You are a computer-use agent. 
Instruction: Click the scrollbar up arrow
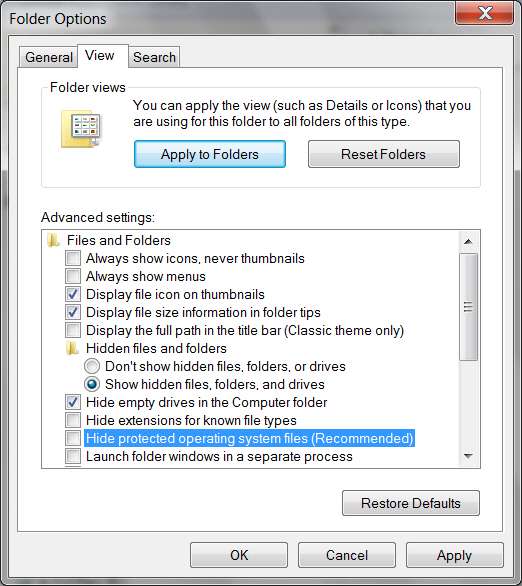point(468,241)
